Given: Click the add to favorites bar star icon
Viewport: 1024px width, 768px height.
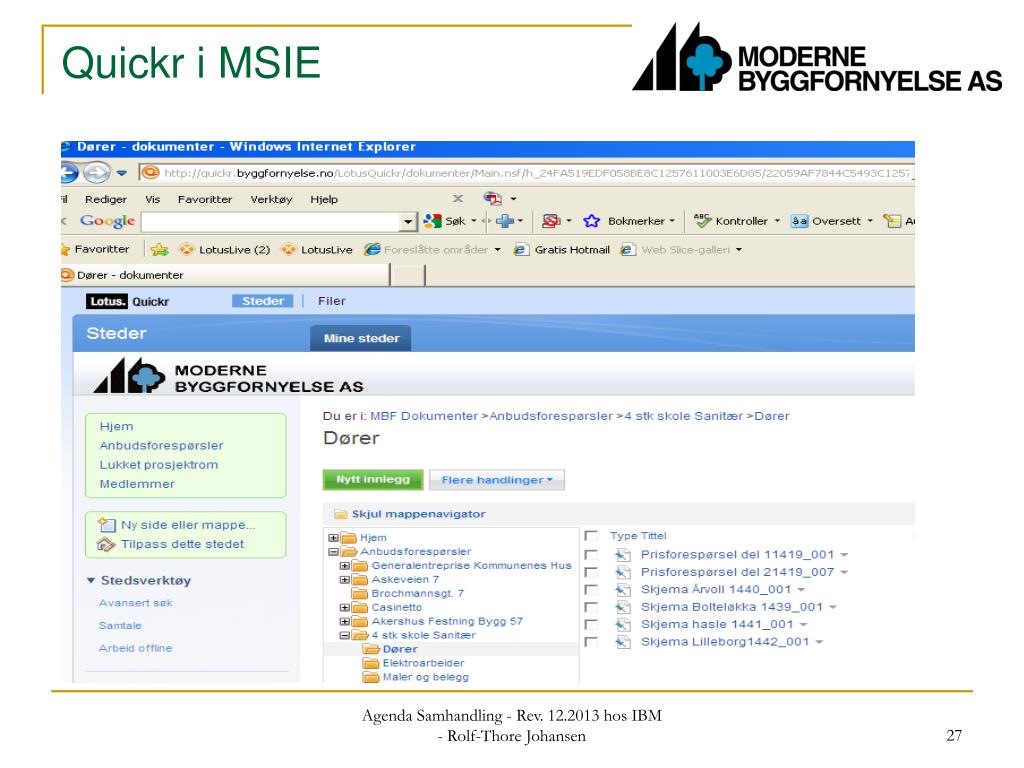Looking at the screenshot, I should point(159,249).
